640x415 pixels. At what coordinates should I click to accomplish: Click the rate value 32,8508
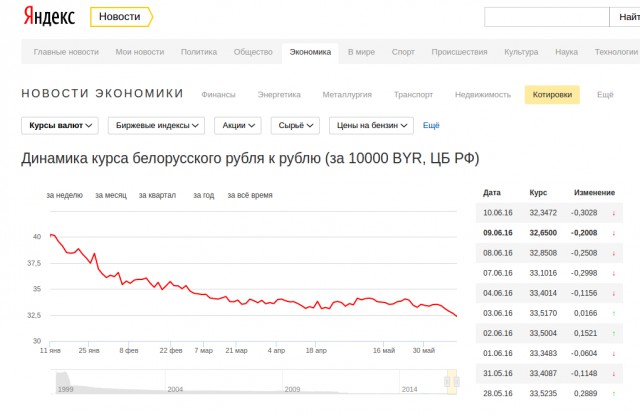(x=543, y=253)
